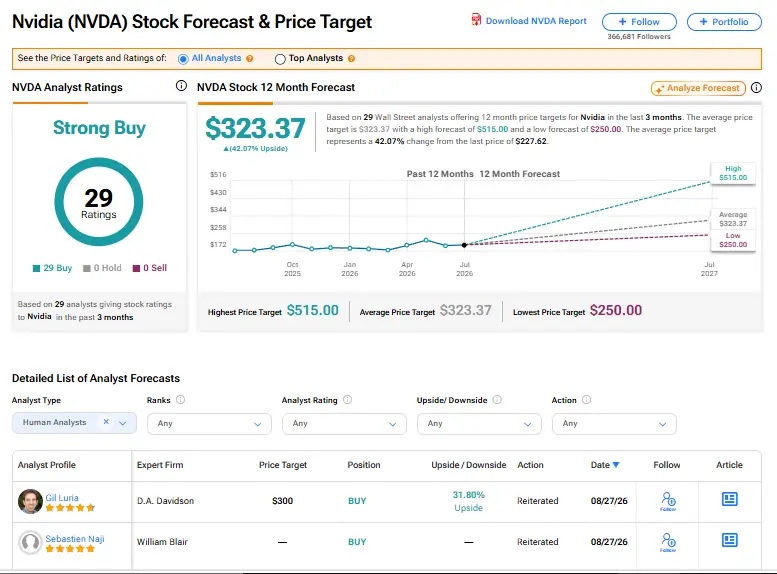Open the Ranks dropdown
The width and height of the screenshot is (777, 574).
coord(209,424)
